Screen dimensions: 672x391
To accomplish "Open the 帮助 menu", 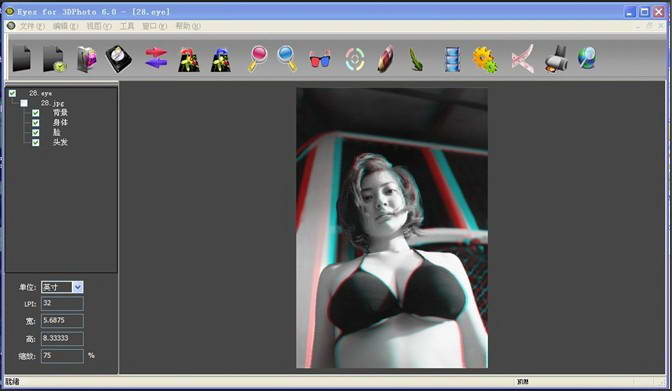I will tap(188, 26).
